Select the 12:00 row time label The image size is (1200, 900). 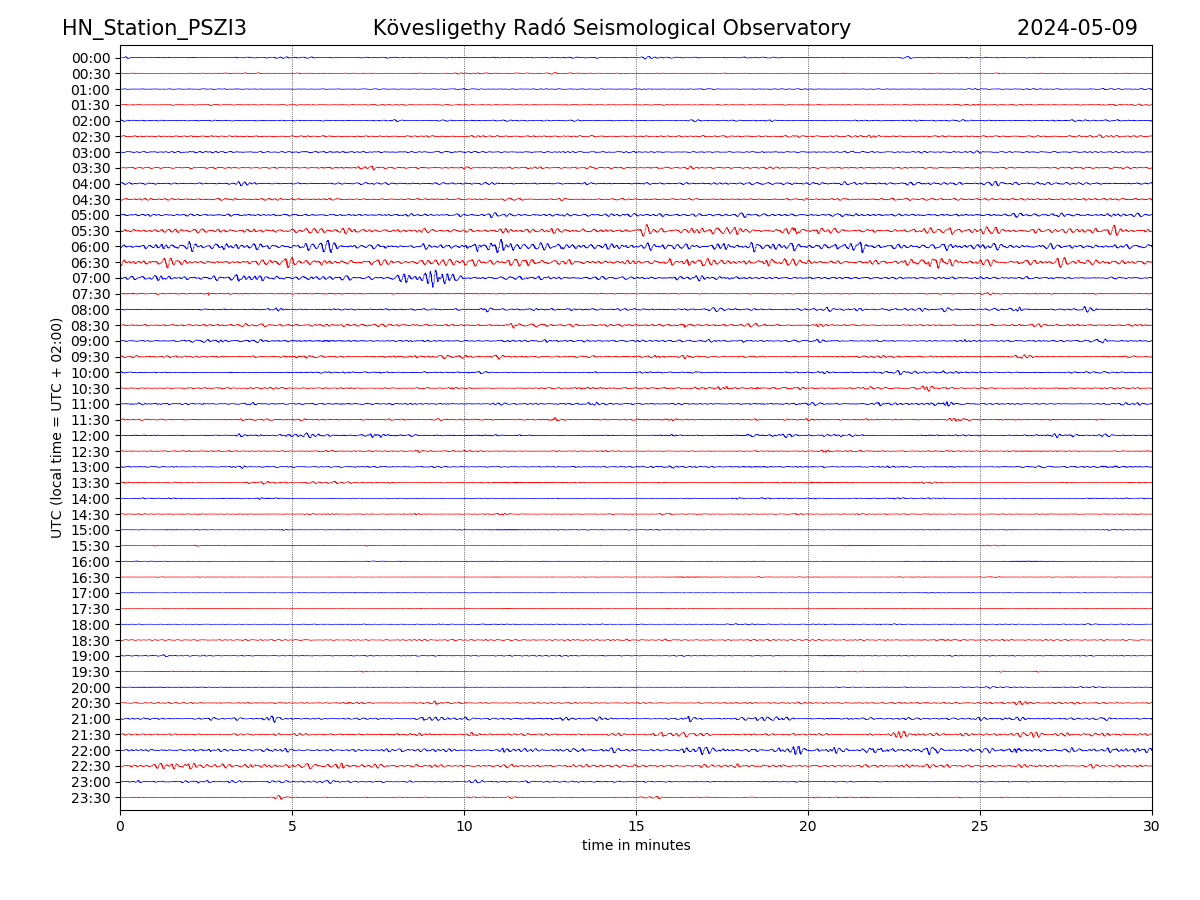[x=91, y=436]
